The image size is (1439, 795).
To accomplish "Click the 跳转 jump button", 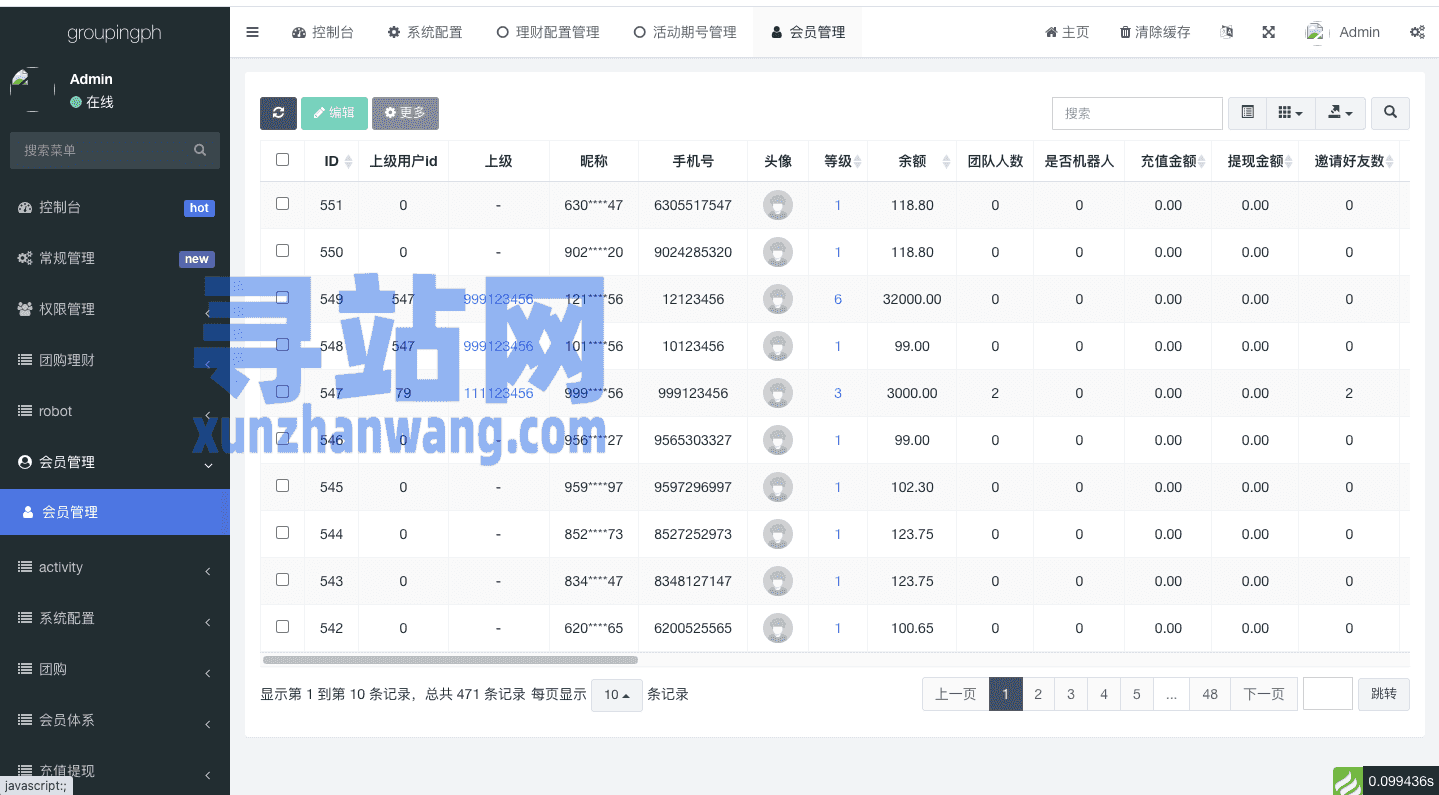I will [1384, 694].
